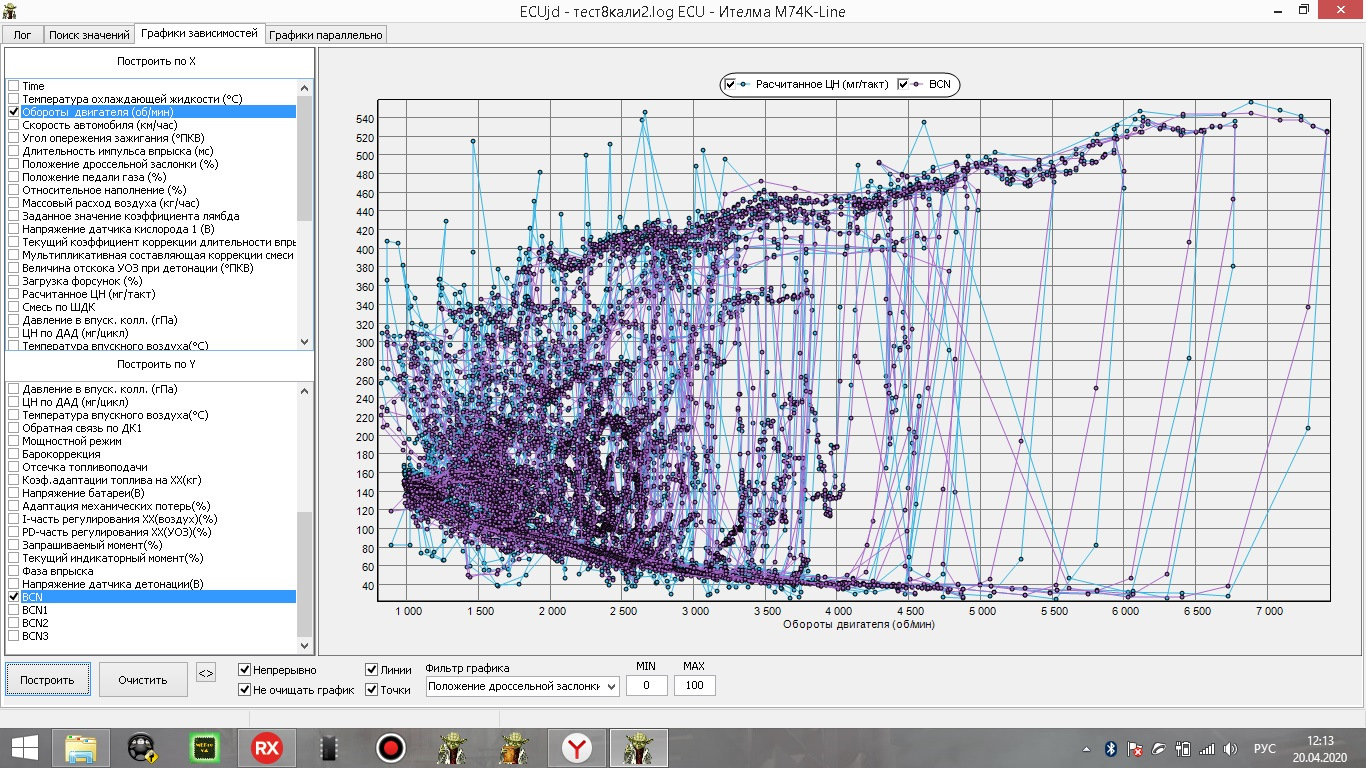Switch to the Графики параллельно tab
The height and width of the screenshot is (768, 1366).
(x=325, y=35)
